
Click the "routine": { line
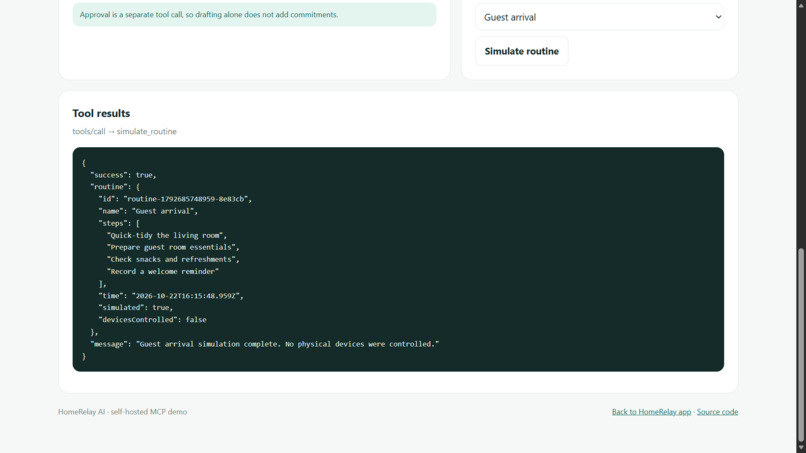click(115, 187)
